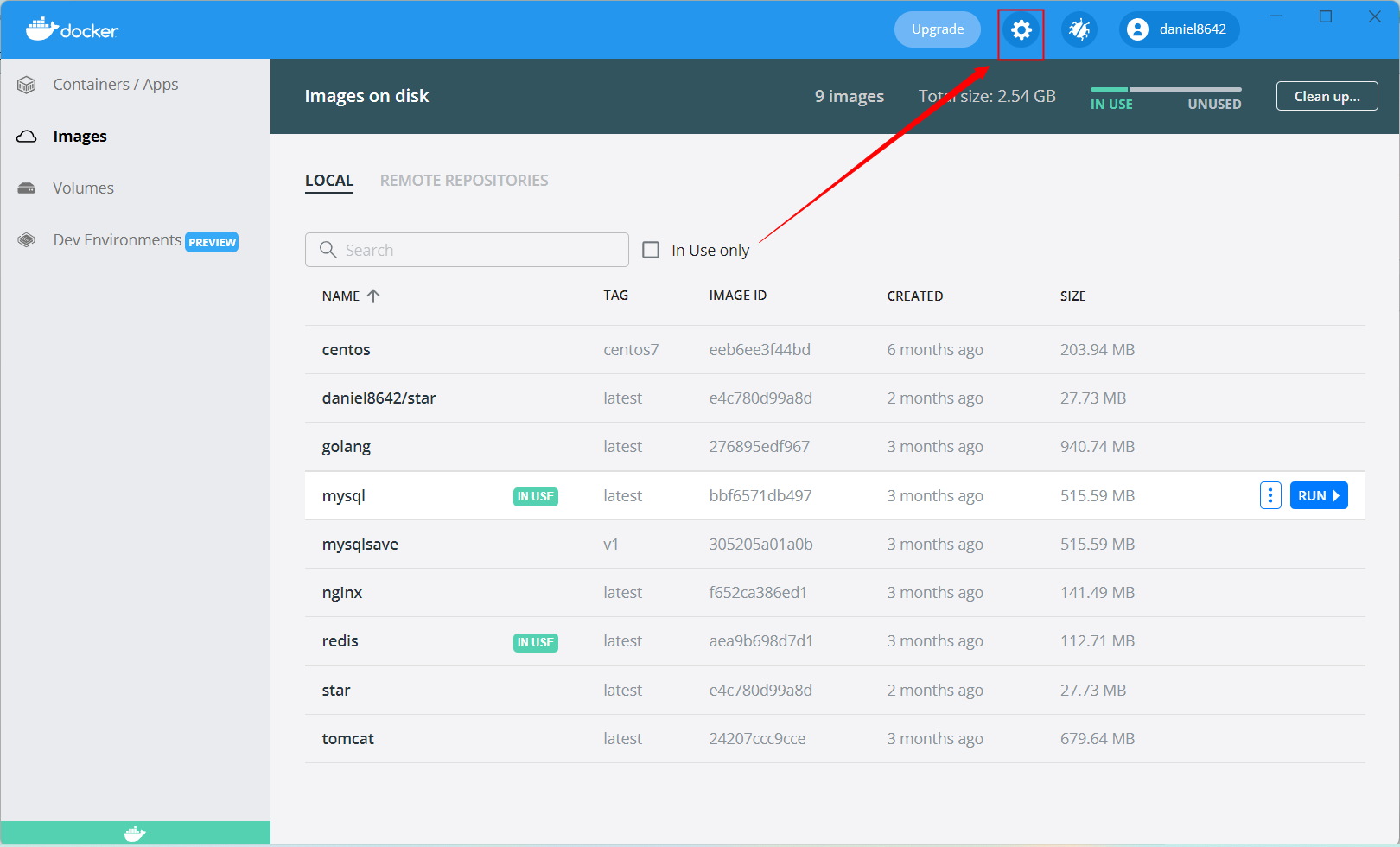The image size is (1400, 847).
Task: Click image ID eeb6ee3f44bd
Action: [x=760, y=350]
